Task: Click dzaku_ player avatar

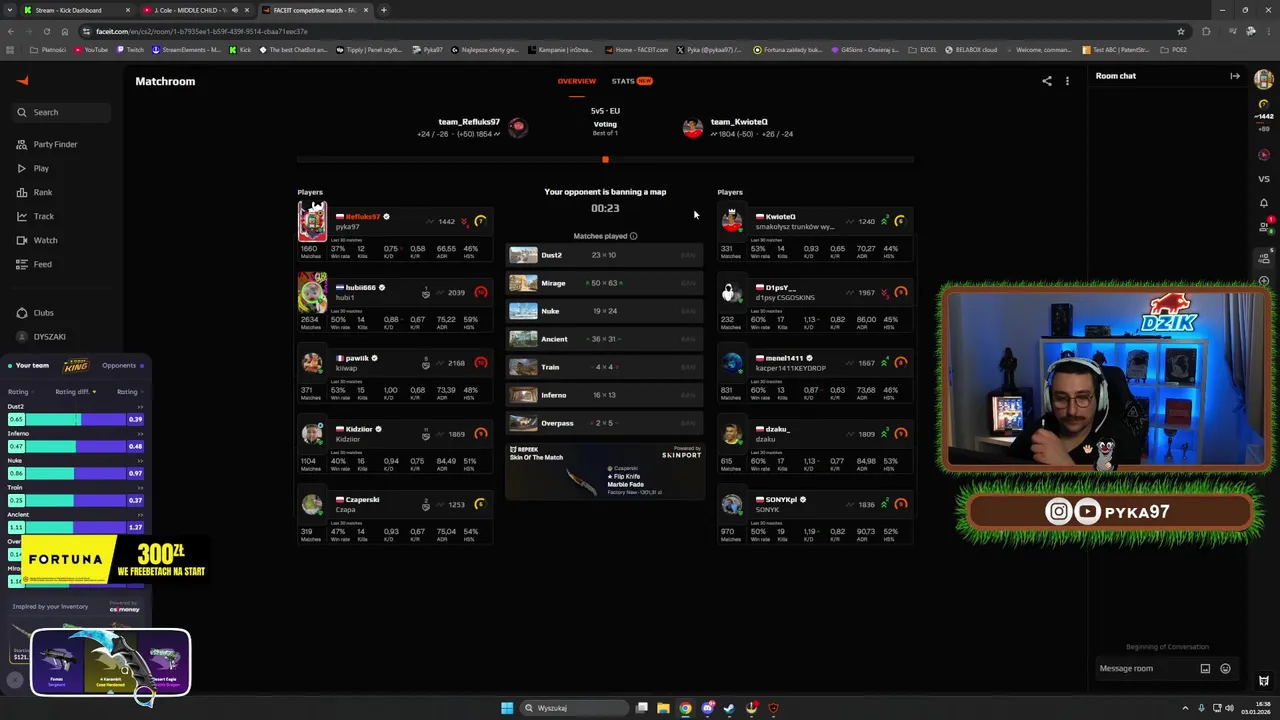Action: (x=733, y=434)
